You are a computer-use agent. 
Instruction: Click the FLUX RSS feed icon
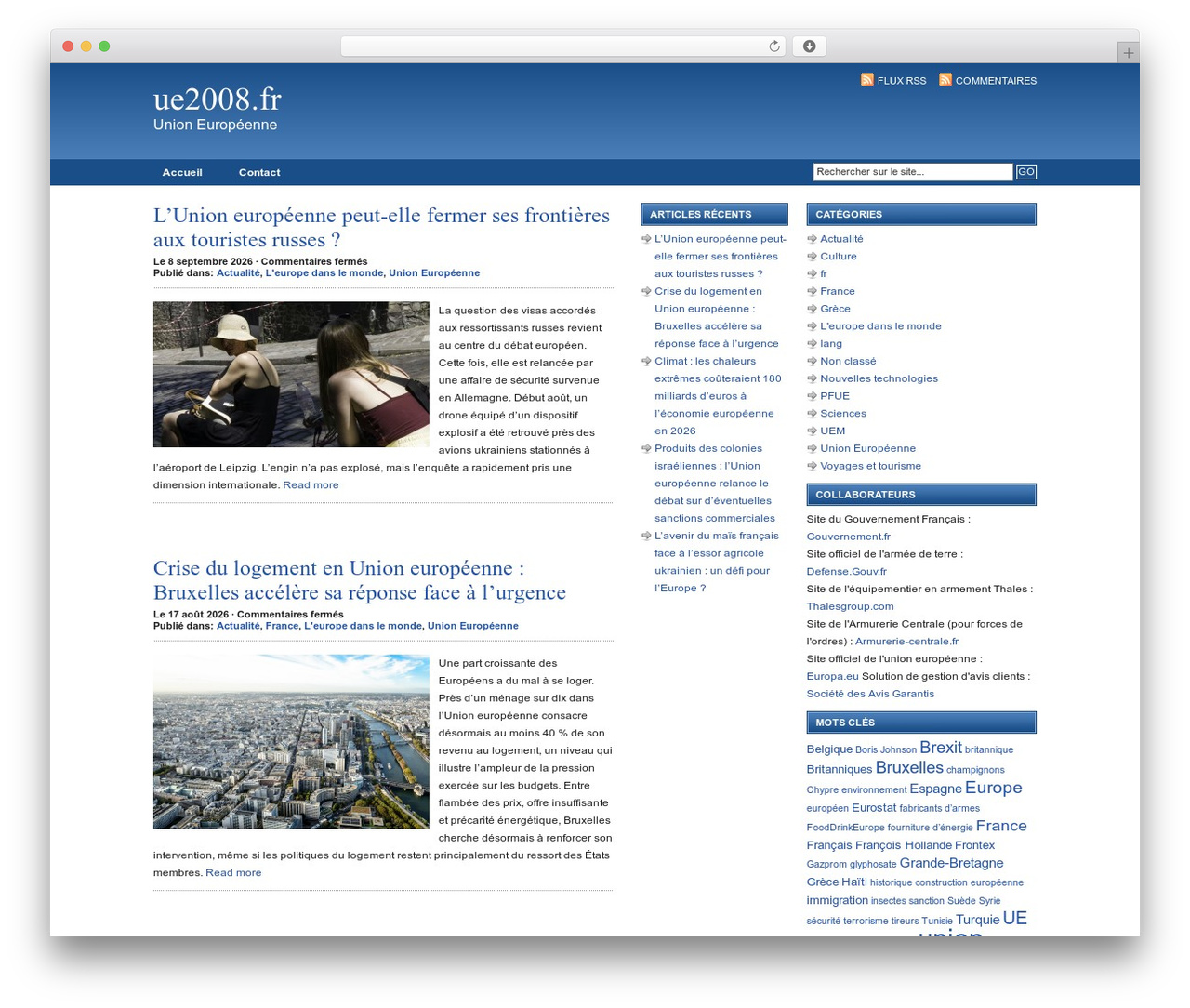(867, 80)
